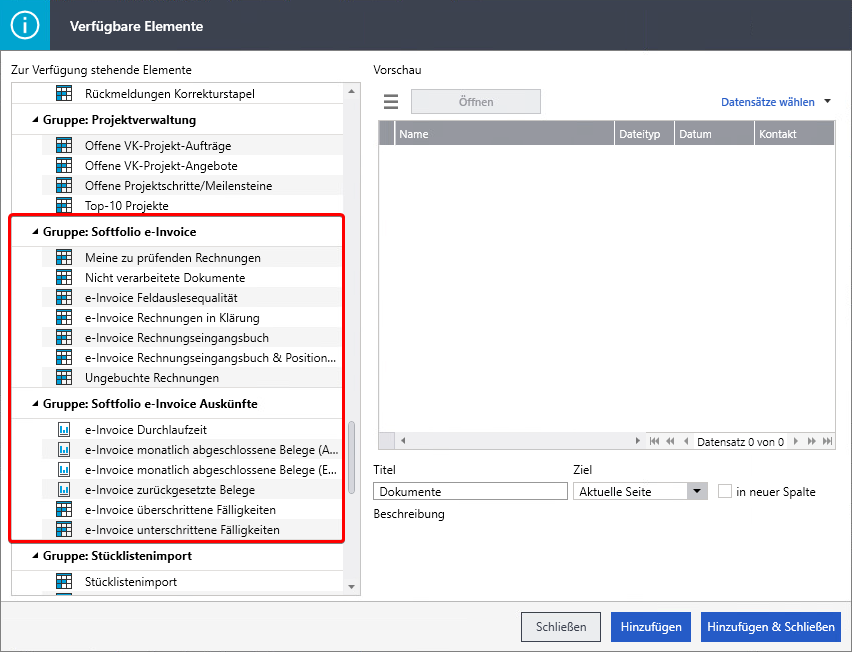
Task: Click the table icon next to Top-10 Projekte
Action: [x=64, y=206]
